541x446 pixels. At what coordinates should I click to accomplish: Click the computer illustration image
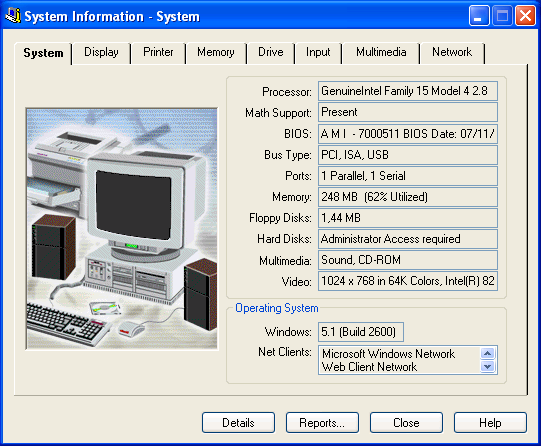click(122, 228)
